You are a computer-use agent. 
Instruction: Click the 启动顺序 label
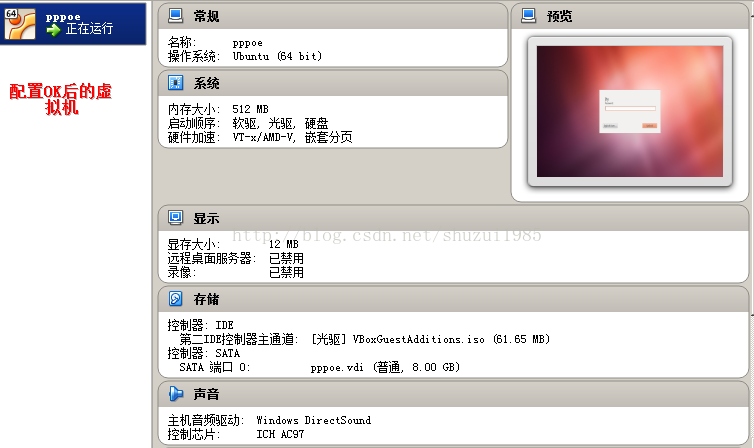click(x=193, y=124)
